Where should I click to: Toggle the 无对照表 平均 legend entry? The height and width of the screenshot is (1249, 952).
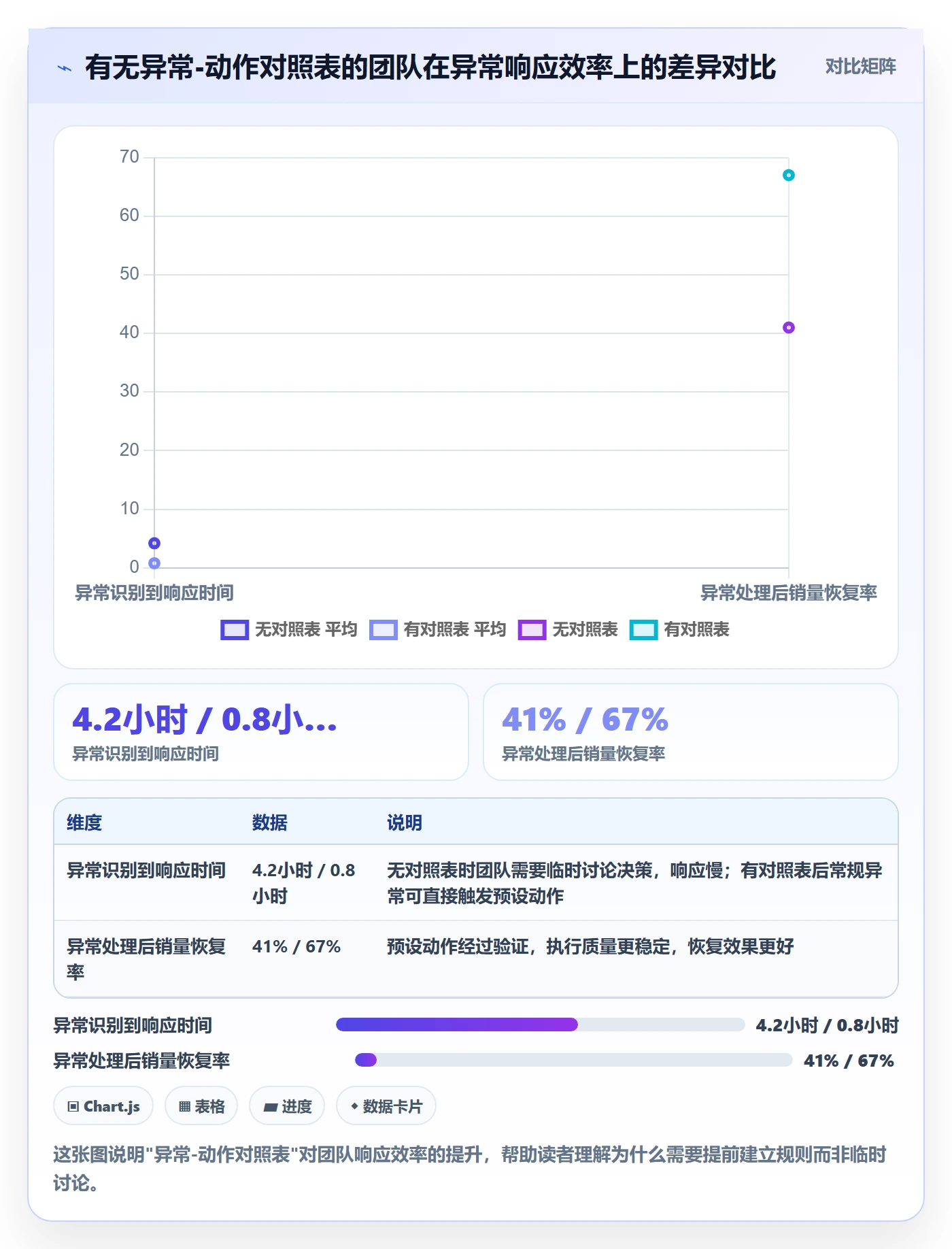click(289, 630)
